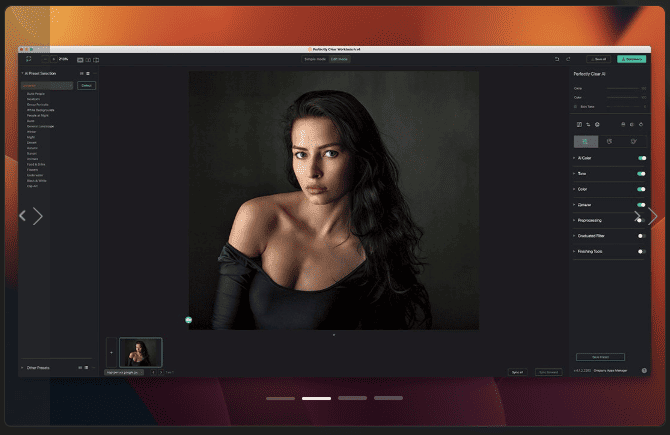Screen dimensions: 670x435
Task: Toggle the AI Color switch
Action: [642, 158]
